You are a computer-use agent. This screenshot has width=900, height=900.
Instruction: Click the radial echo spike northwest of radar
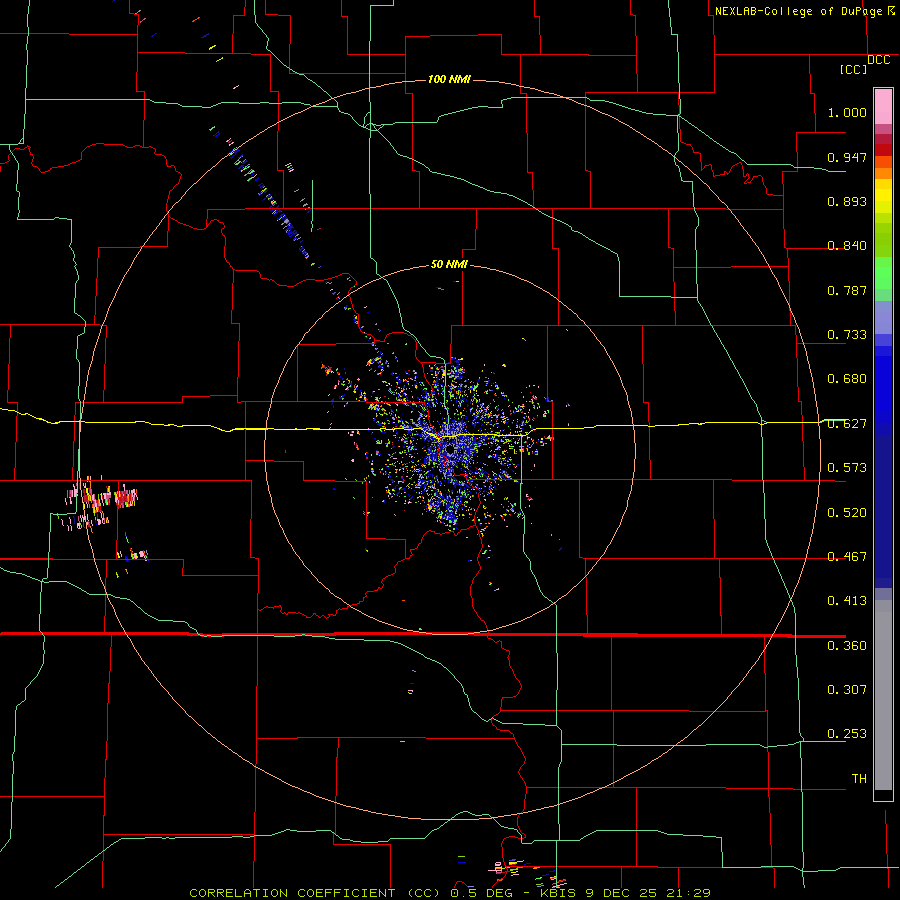pos(270,201)
